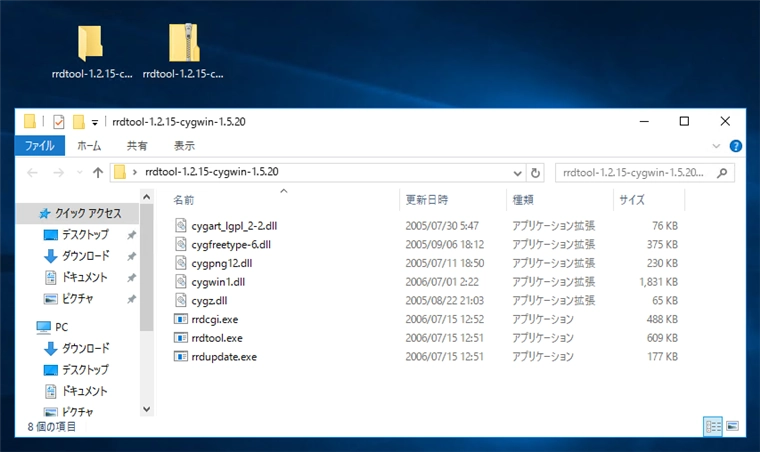
Task: Go back with the back arrow
Action: [32, 172]
